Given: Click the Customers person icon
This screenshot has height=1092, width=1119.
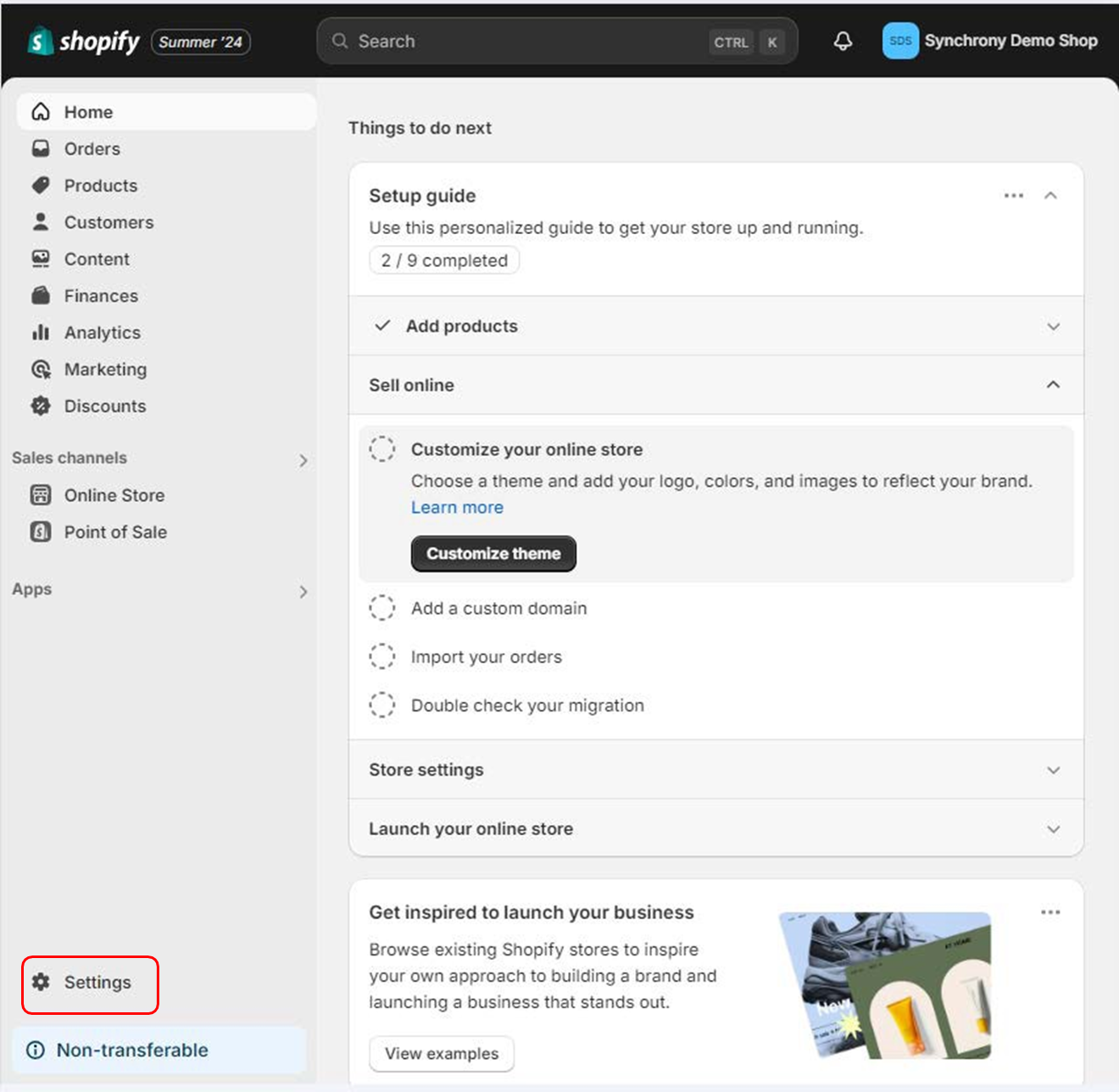Looking at the screenshot, I should [41, 222].
